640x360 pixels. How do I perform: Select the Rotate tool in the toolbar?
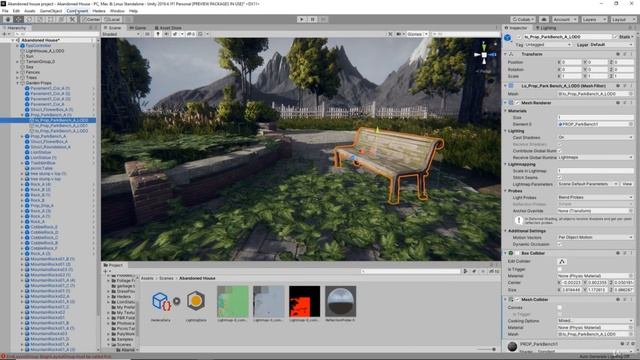click(29, 19)
